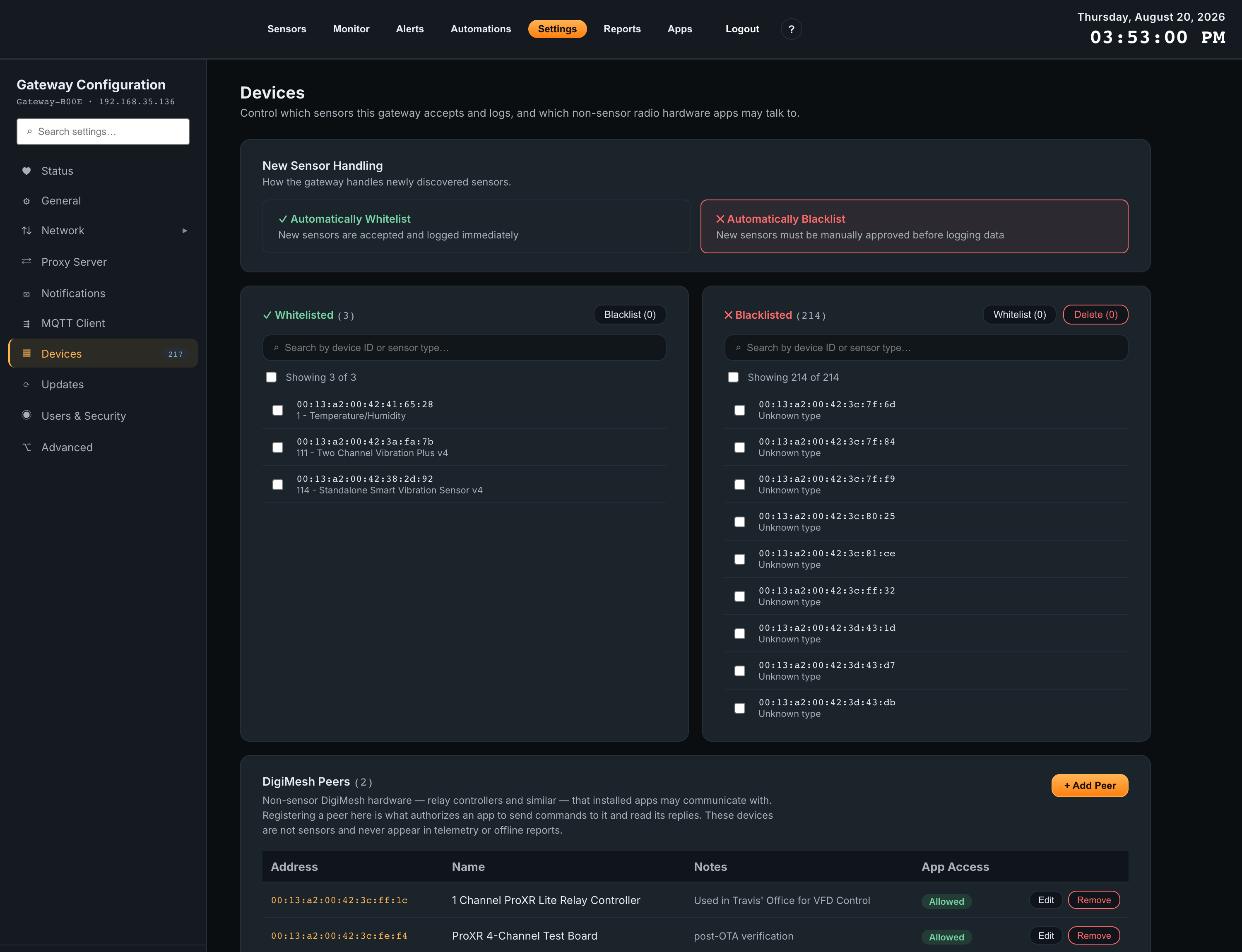Open Proxy Server settings page
Image resolution: width=1242 pixels, height=952 pixels.
(103, 262)
